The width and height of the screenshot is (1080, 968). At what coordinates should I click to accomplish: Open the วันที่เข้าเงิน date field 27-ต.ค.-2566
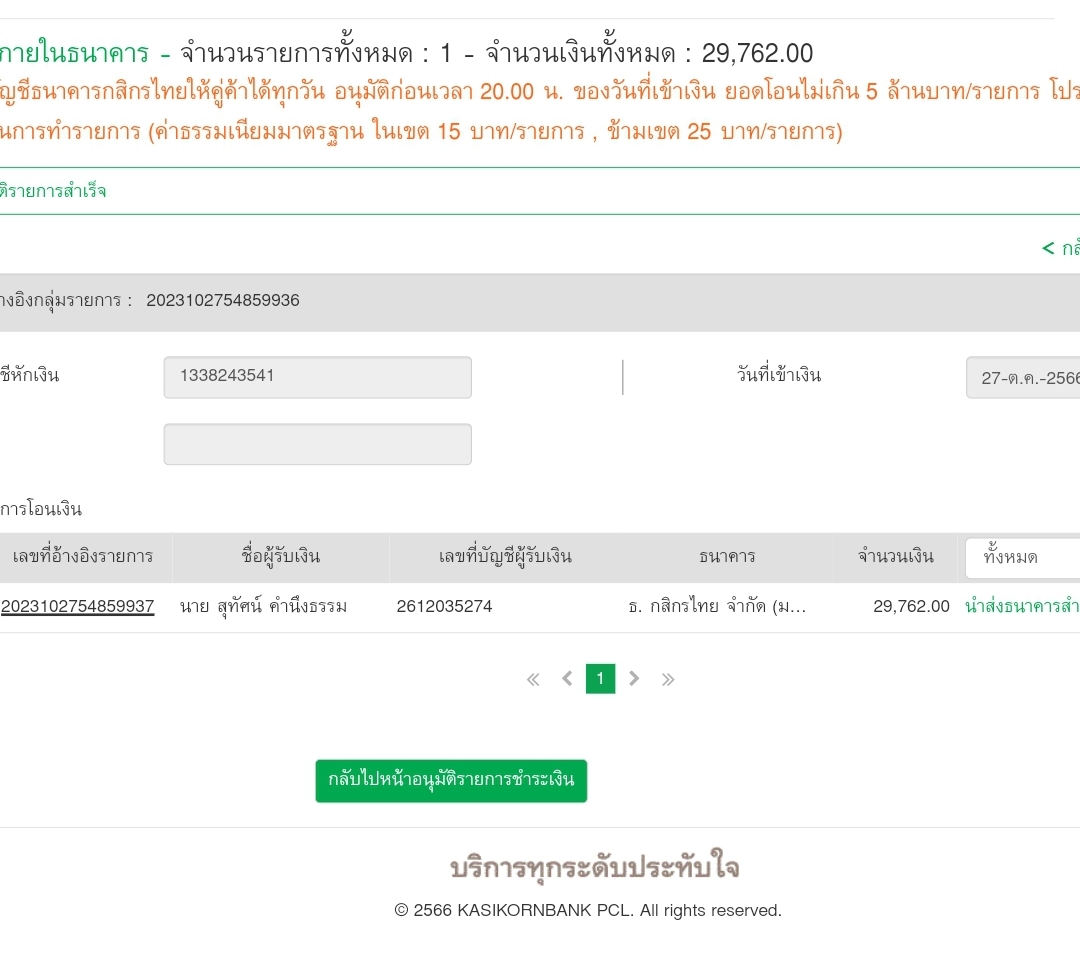1023,378
